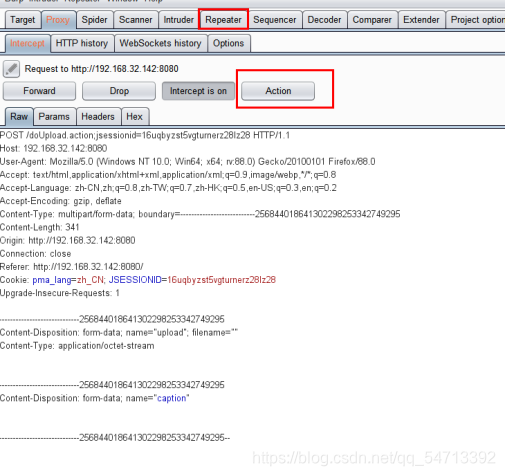Click the Accept: text/html header line
This screenshot has width=505, height=476.
168,175
